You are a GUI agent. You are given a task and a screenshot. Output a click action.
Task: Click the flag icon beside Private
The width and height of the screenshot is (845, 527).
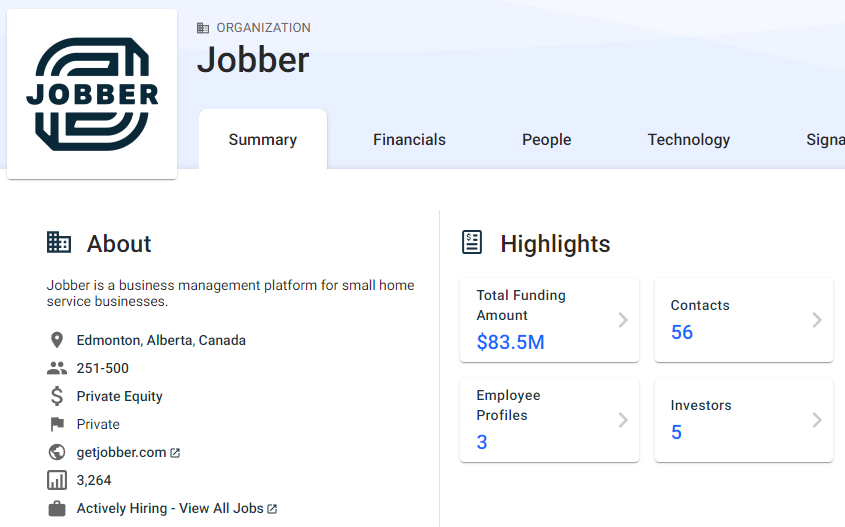coord(57,424)
